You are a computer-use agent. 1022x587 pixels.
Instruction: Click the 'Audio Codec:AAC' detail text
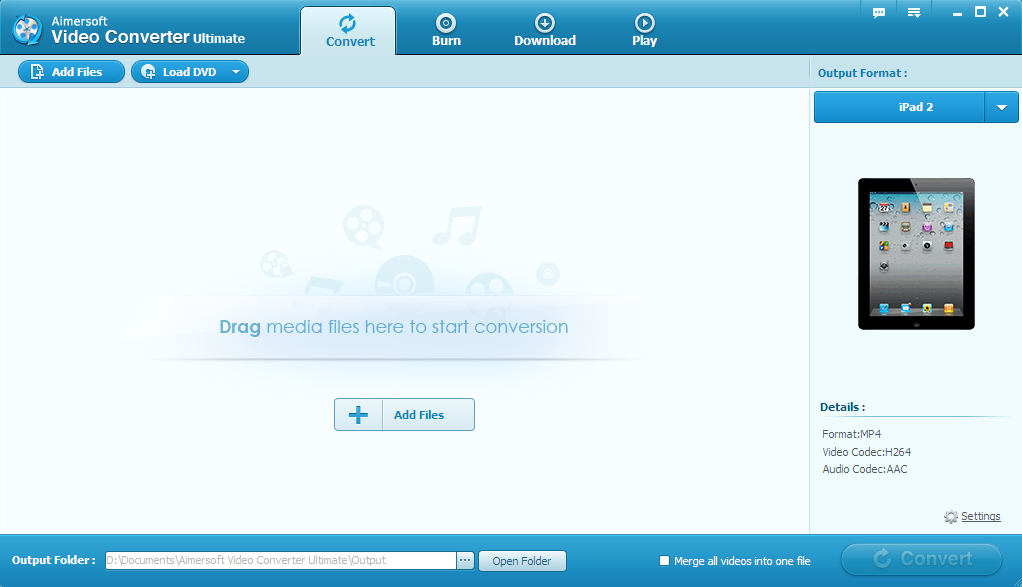click(864, 469)
